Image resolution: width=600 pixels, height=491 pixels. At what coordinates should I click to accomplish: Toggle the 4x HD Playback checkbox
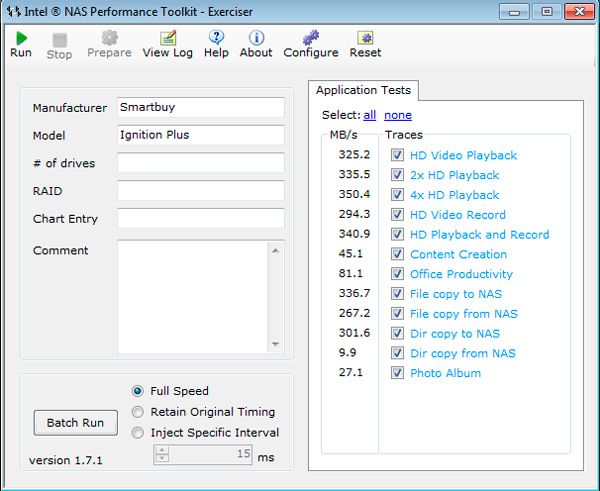397,195
